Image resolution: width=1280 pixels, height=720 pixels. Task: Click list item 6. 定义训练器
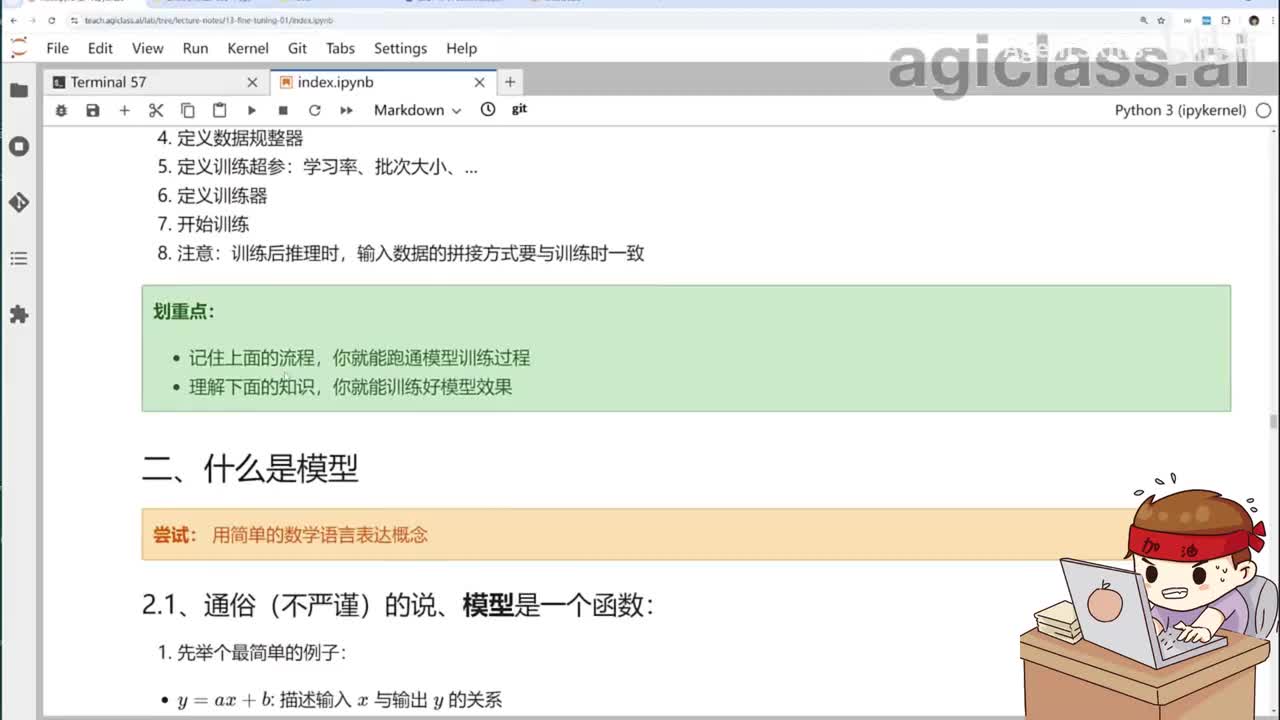(x=212, y=196)
